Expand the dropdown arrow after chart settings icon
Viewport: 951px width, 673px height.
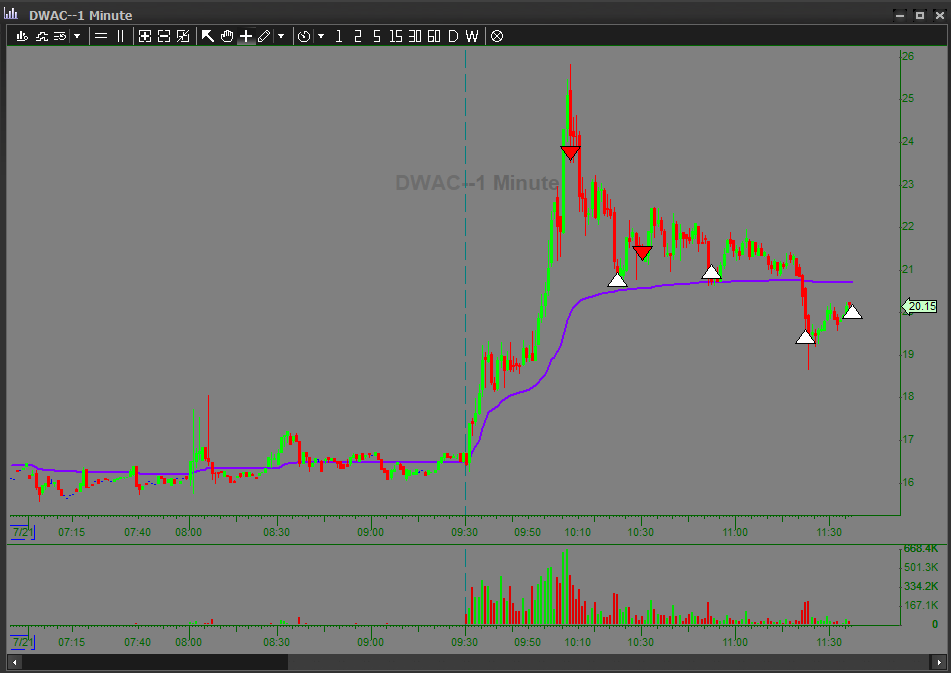[77, 36]
